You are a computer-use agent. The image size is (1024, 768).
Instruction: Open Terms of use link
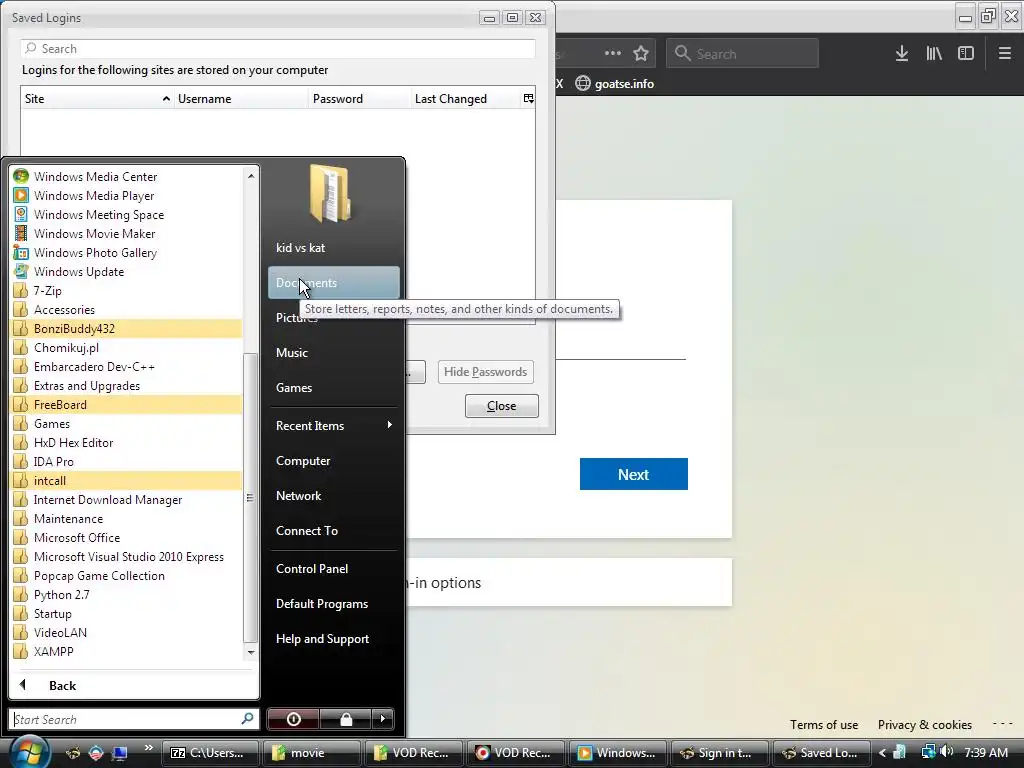click(x=824, y=725)
